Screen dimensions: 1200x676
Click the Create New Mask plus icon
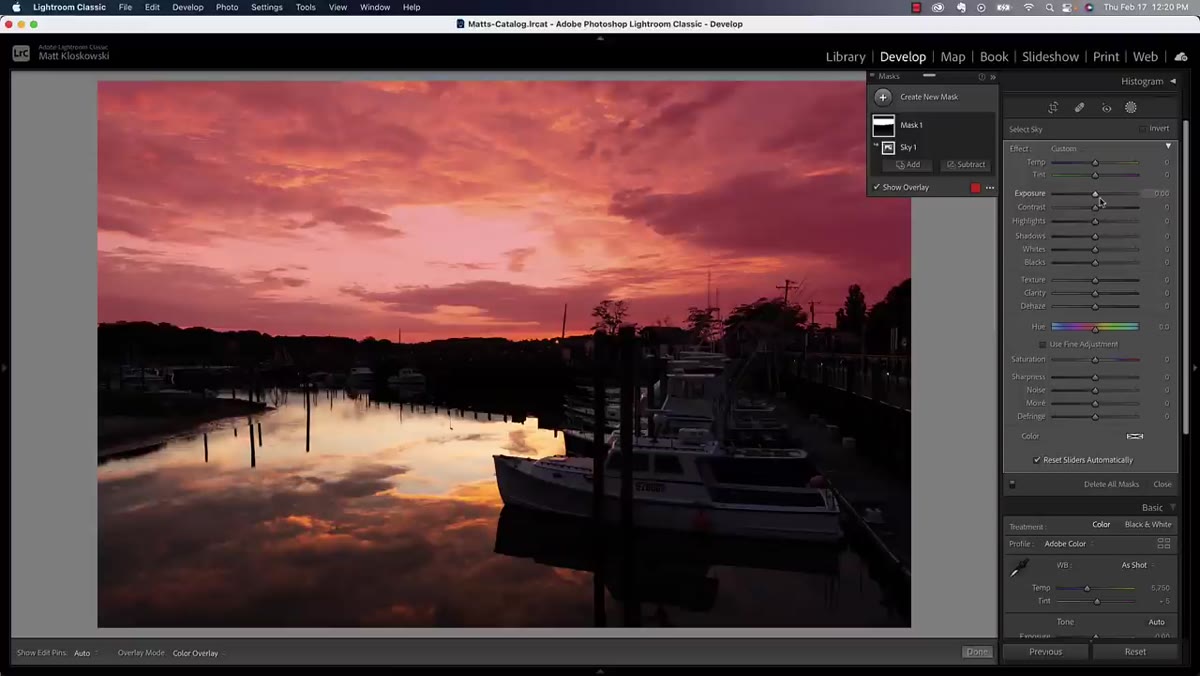coord(883,97)
